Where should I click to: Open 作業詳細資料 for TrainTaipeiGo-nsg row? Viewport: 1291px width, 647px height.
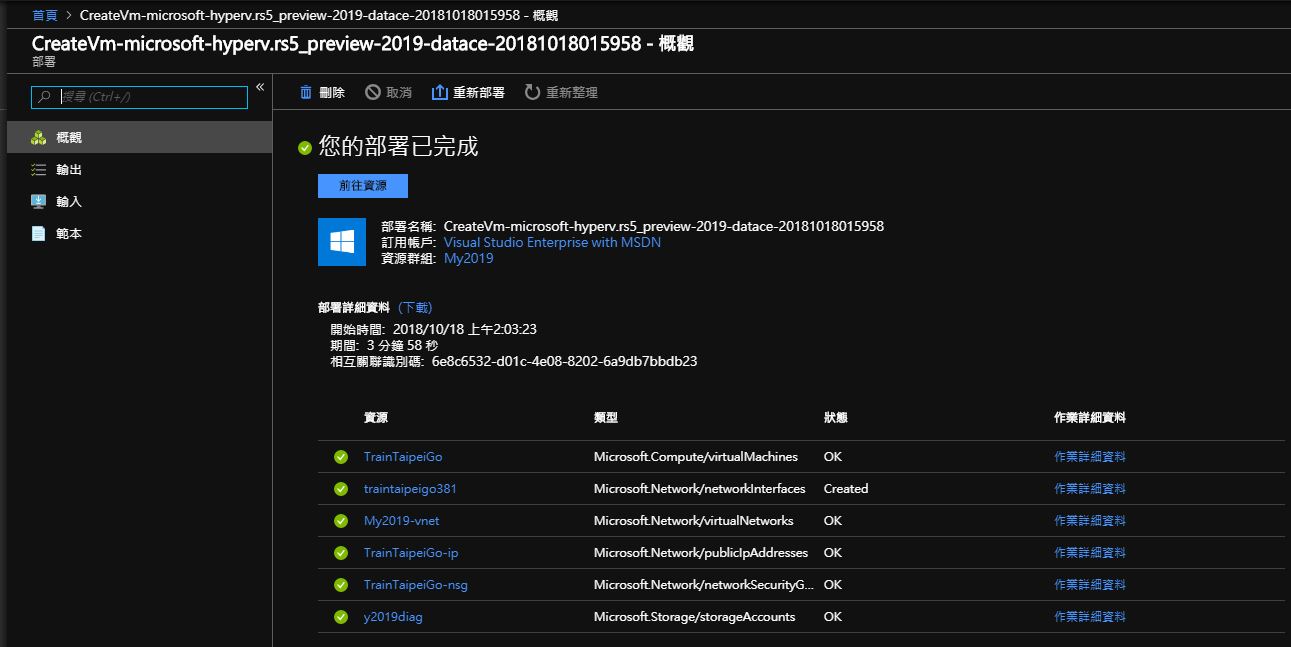point(1090,585)
